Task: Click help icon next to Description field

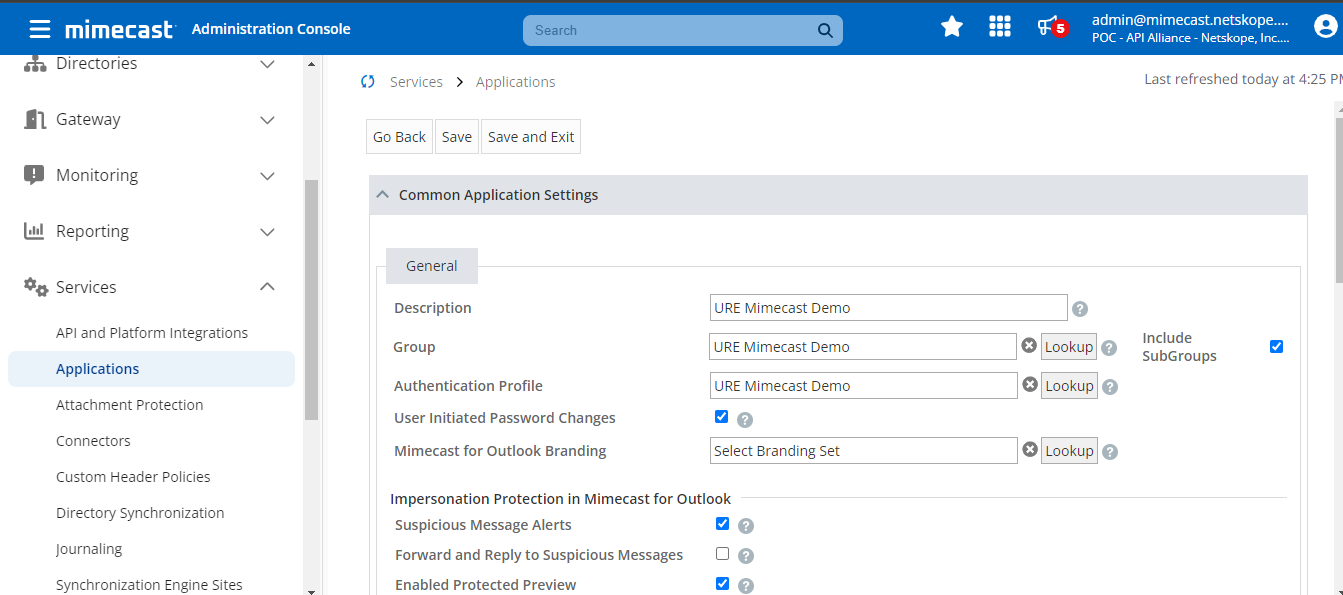Action: 1080,309
